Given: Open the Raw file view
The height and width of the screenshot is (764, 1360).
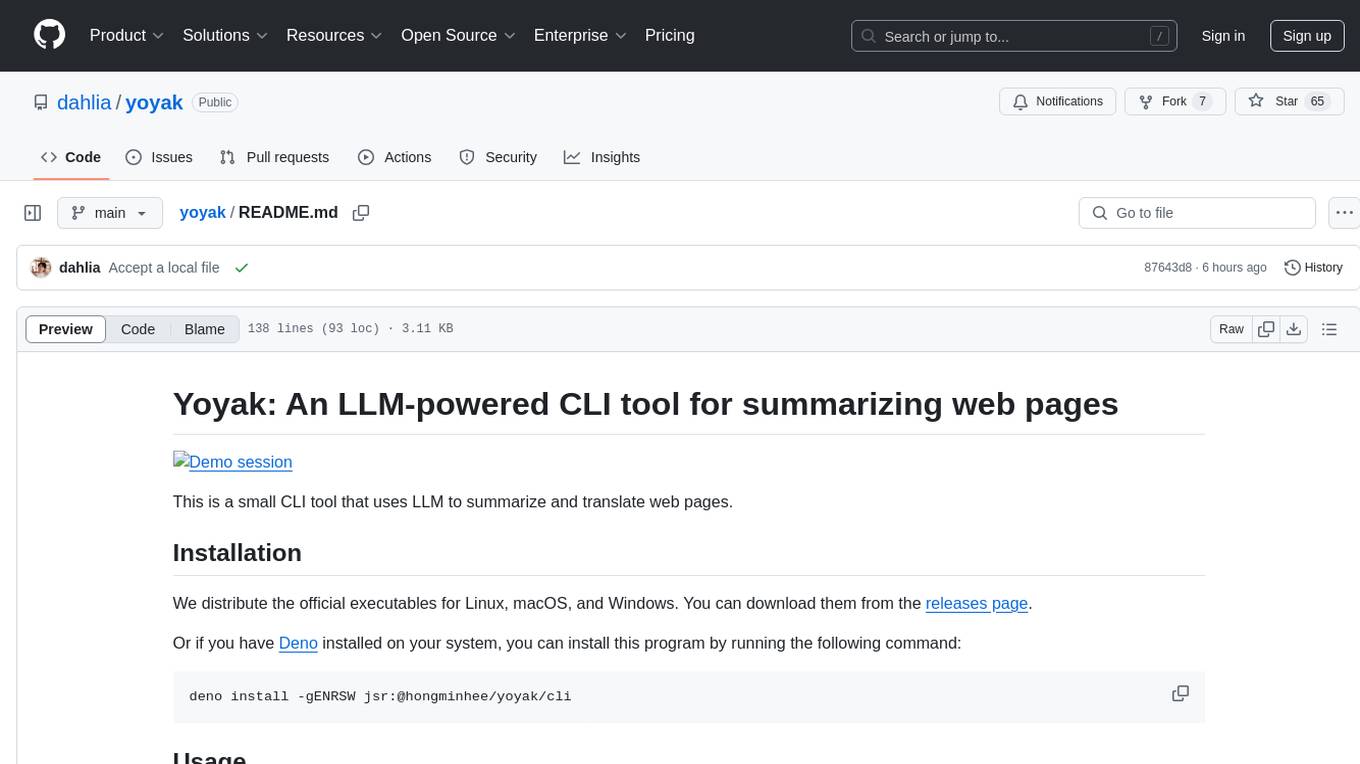Looking at the screenshot, I should pyautogui.click(x=1231, y=329).
